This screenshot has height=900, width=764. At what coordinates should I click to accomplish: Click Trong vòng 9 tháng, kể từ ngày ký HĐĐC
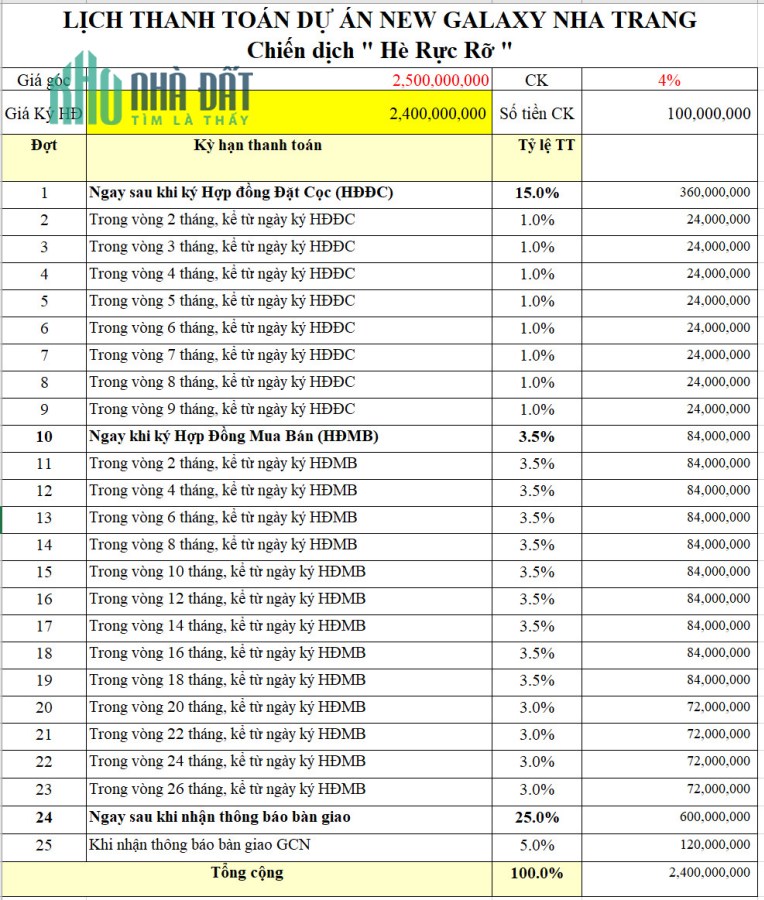[222, 409]
